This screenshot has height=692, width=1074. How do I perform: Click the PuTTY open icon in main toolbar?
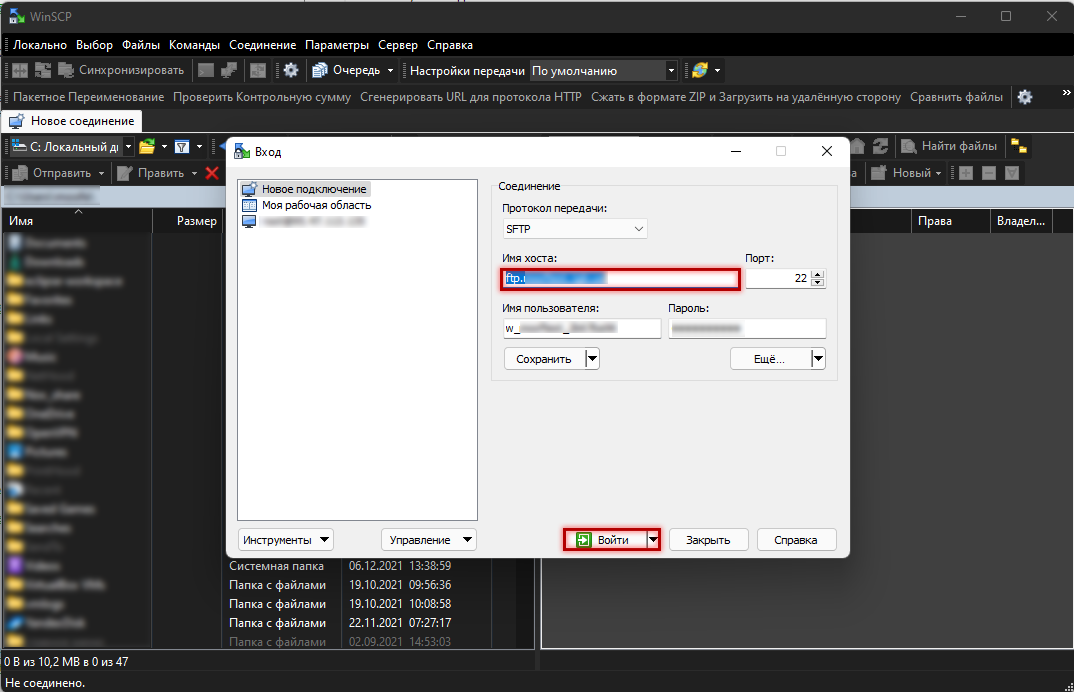(x=228, y=70)
